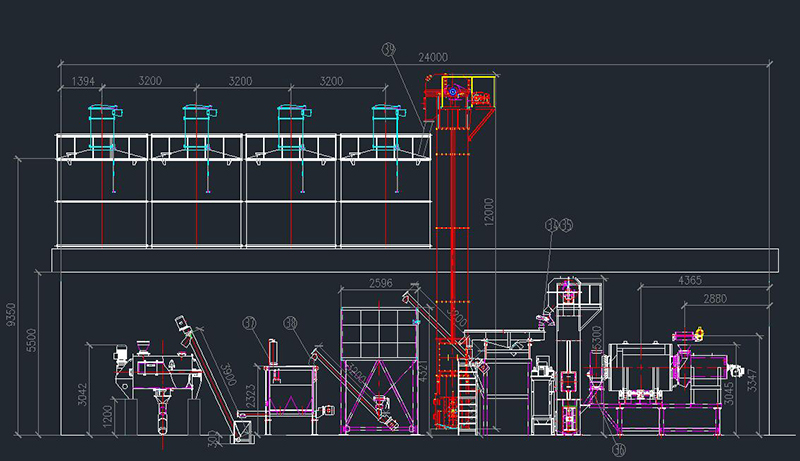This screenshot has width=800, height=461.
Task: Select callout balloon number 38
Action: pos(291,322)
